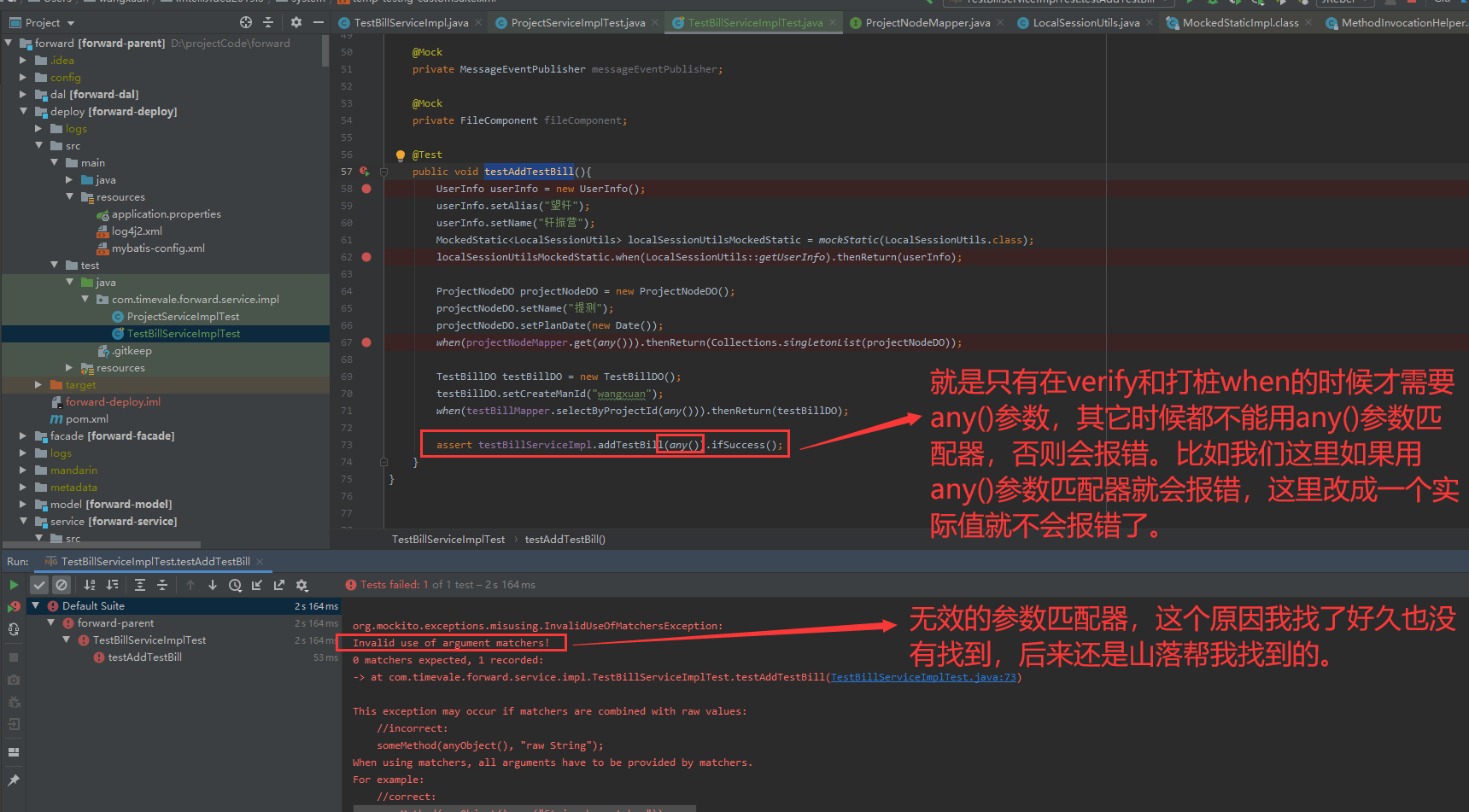Switch to ProjectServiceImplTest.java tab
This screenshot has height=812, width=1469.
[x=577, y=23]
